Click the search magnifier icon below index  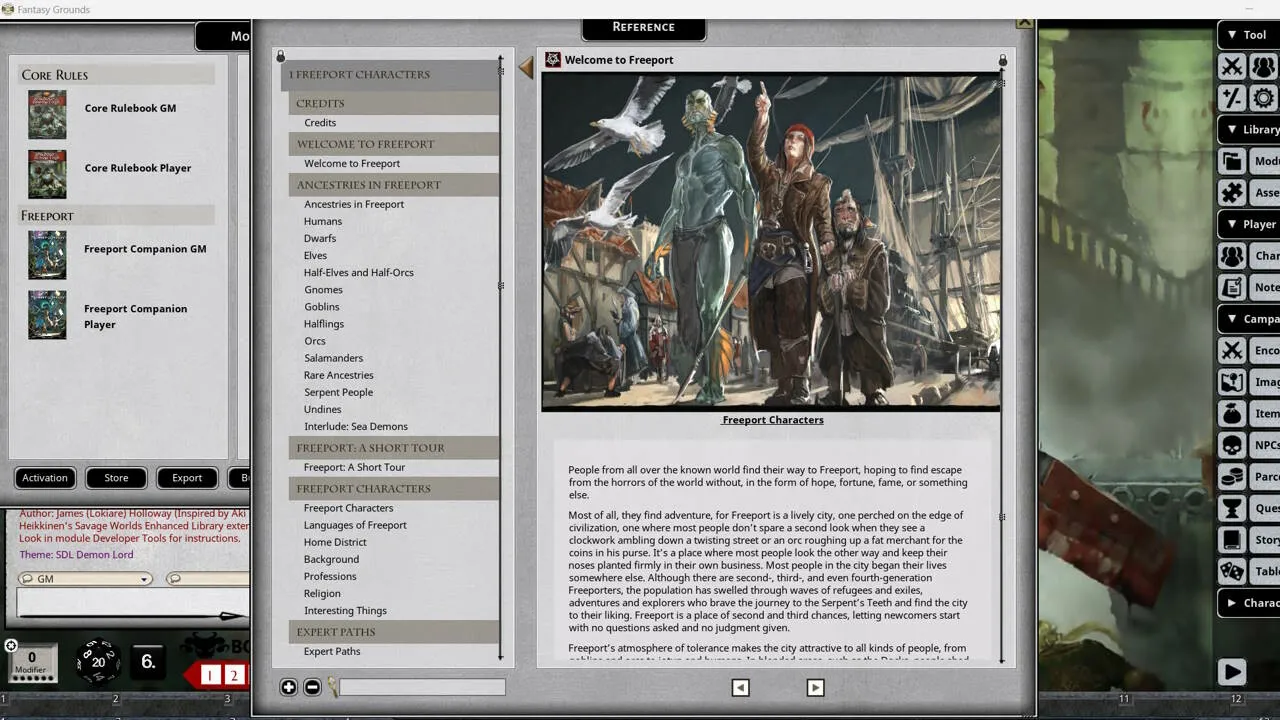click(x=333, y=687)
